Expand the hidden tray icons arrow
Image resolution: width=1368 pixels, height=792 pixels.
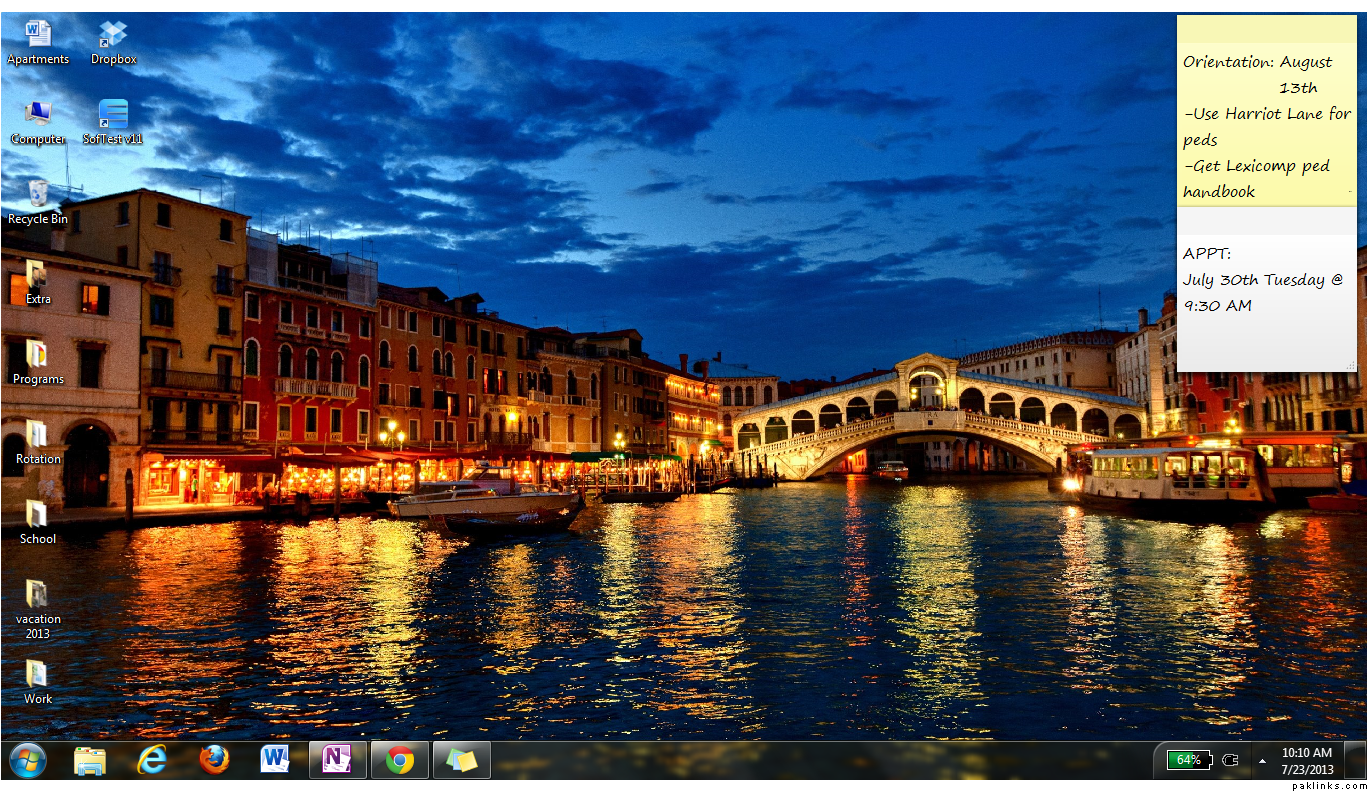coord(1262,761)
